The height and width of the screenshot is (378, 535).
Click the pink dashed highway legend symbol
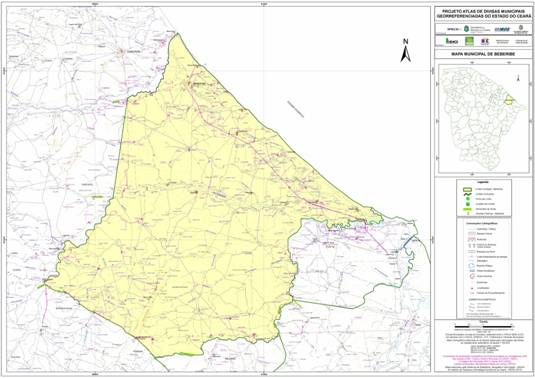tap(472, 239)
